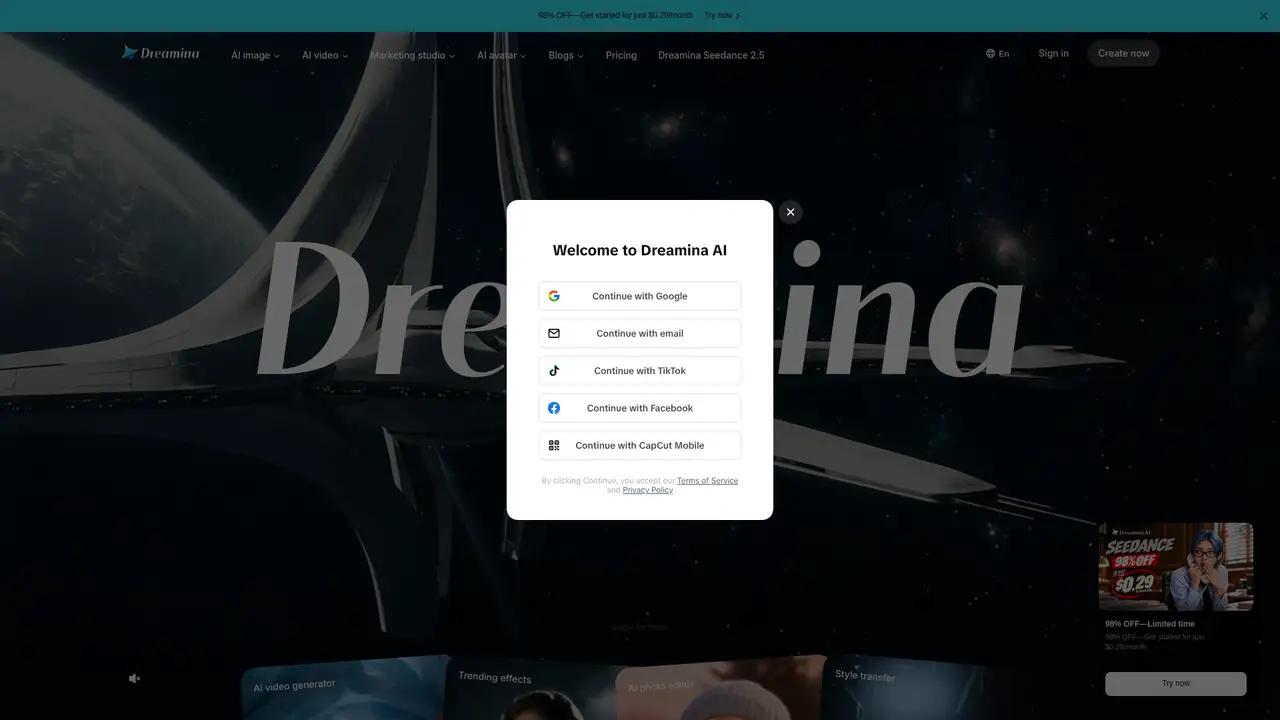Toggle the sound speaker icon
Screen dimensions: 1280x720
[x=134, y=678]
